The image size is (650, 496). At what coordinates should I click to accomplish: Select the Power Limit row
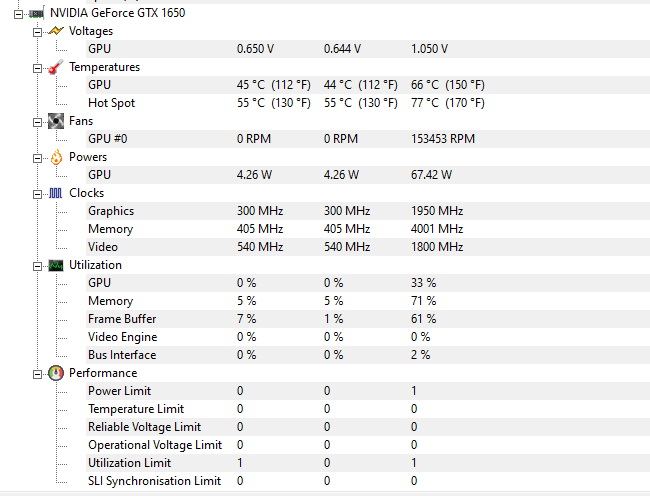[x=369, y=391]
